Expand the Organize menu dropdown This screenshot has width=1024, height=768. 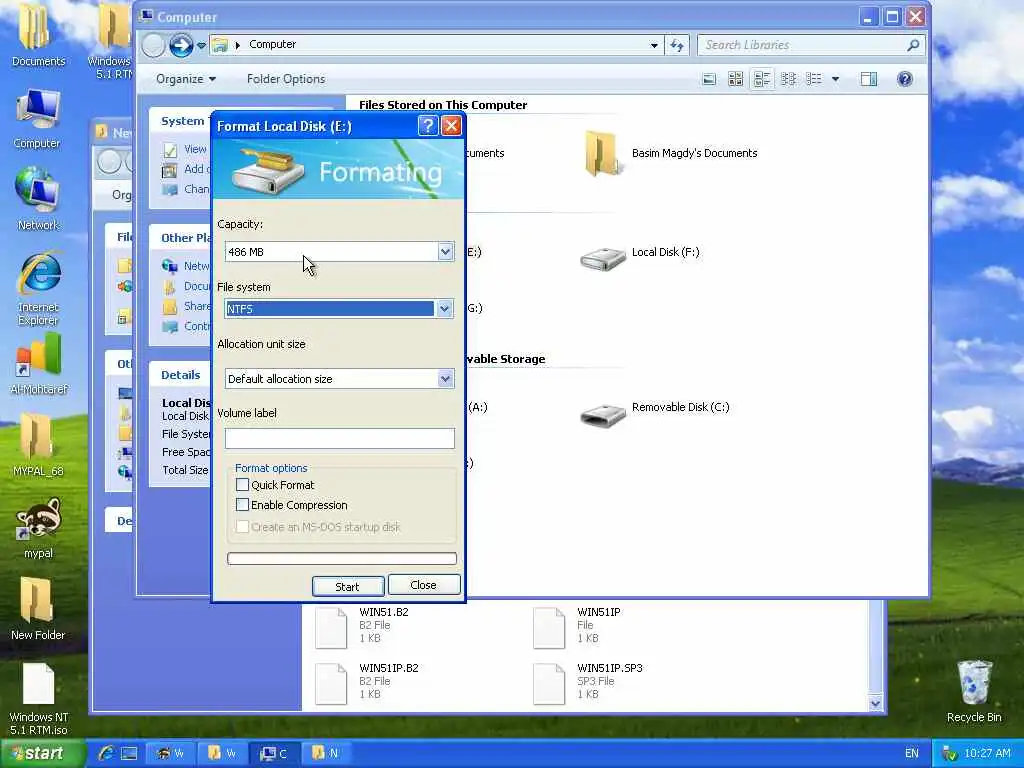click(x=185, y=79)
